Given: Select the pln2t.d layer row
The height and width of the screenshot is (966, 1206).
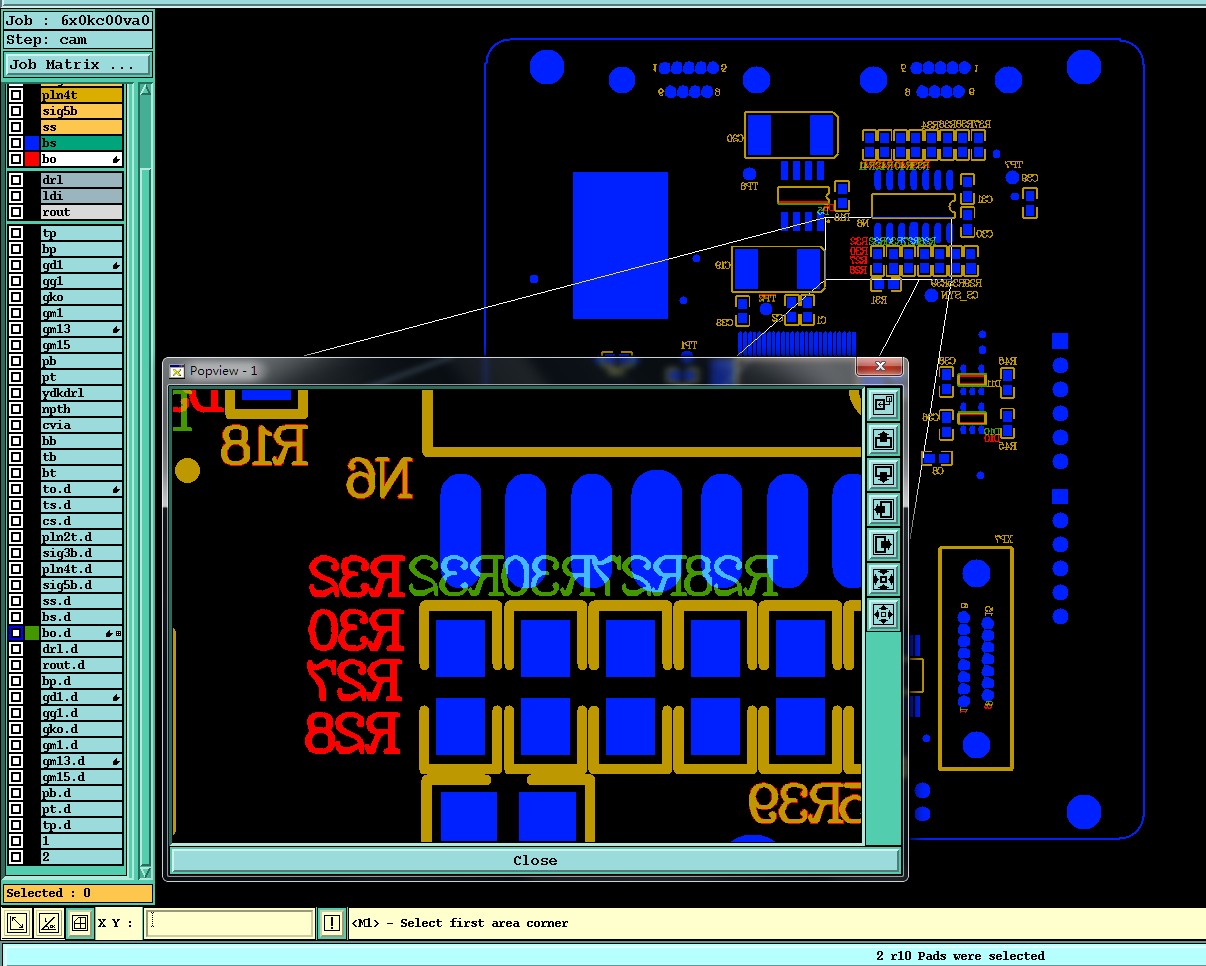Looking at the screenshot, I should 82,537.
